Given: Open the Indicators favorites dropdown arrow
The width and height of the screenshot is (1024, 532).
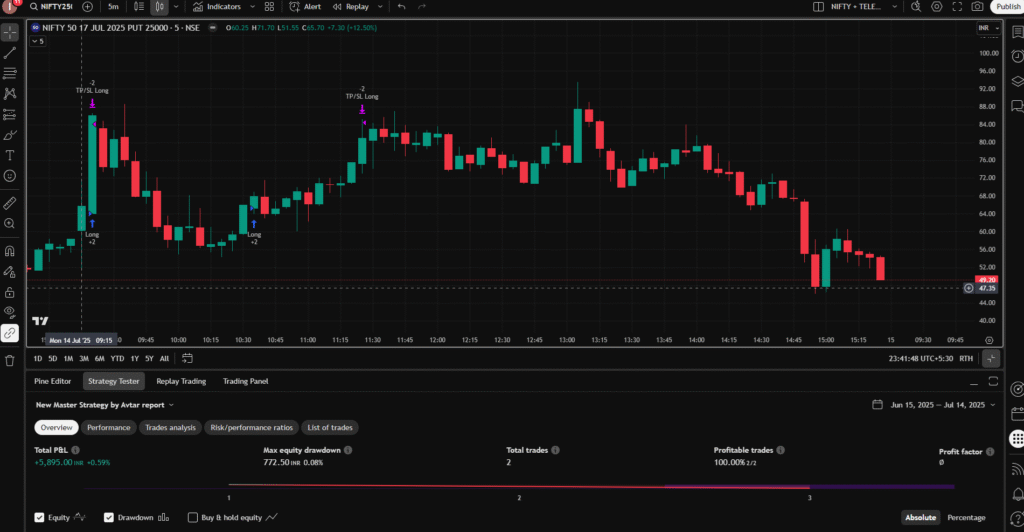Looking at the screenshot, I should coord(253,7).
